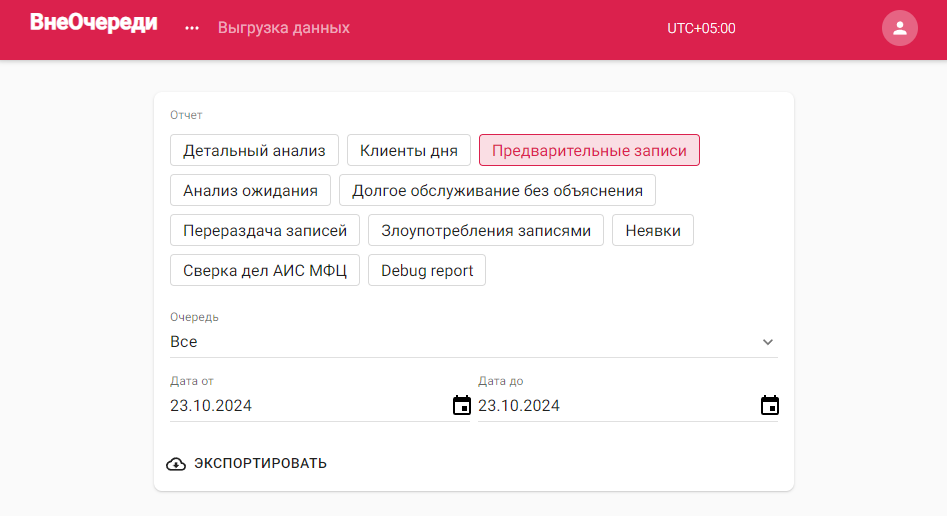
Task: Select the Debug report option
Action: pyautogui.click(x=426, y=270)
